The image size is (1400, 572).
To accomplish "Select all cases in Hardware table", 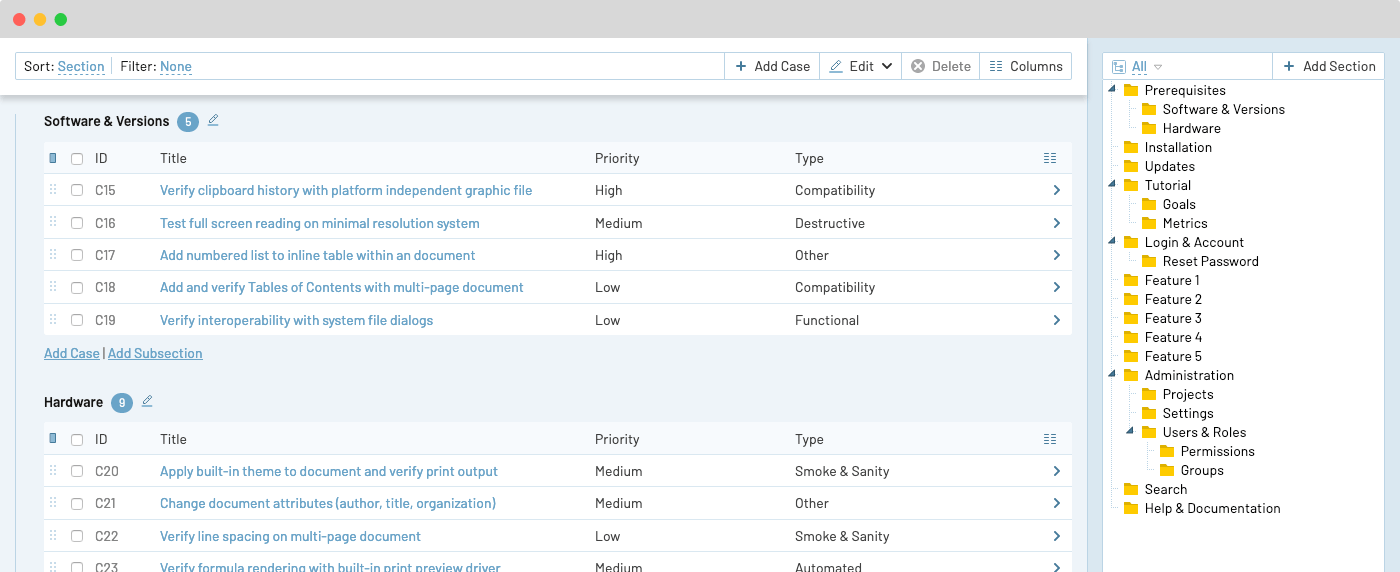I will tap(77, 439).
